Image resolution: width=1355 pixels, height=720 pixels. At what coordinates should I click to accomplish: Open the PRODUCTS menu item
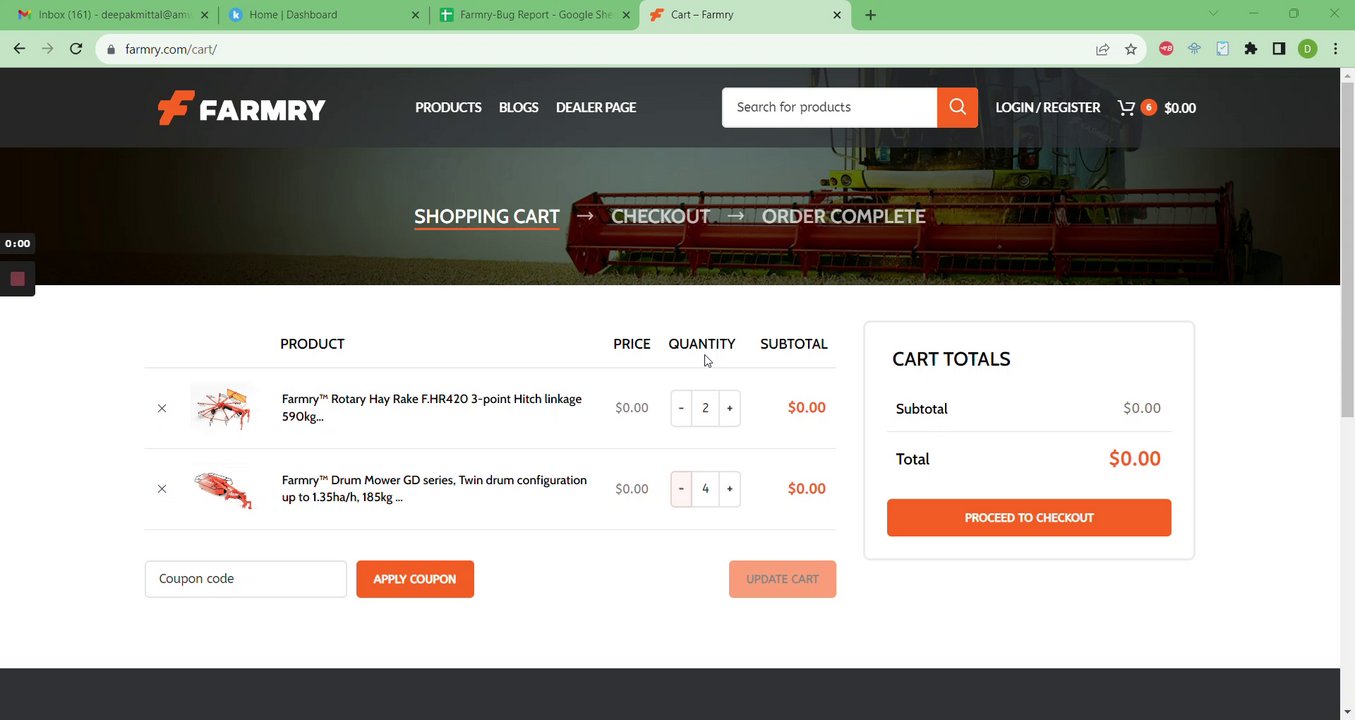click(448, 108)
